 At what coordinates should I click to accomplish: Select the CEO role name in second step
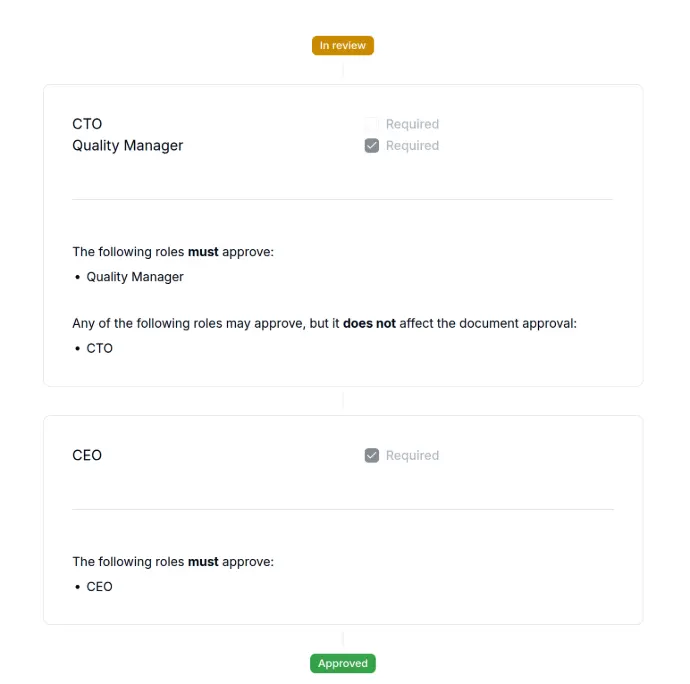click(x=87, y=455)
